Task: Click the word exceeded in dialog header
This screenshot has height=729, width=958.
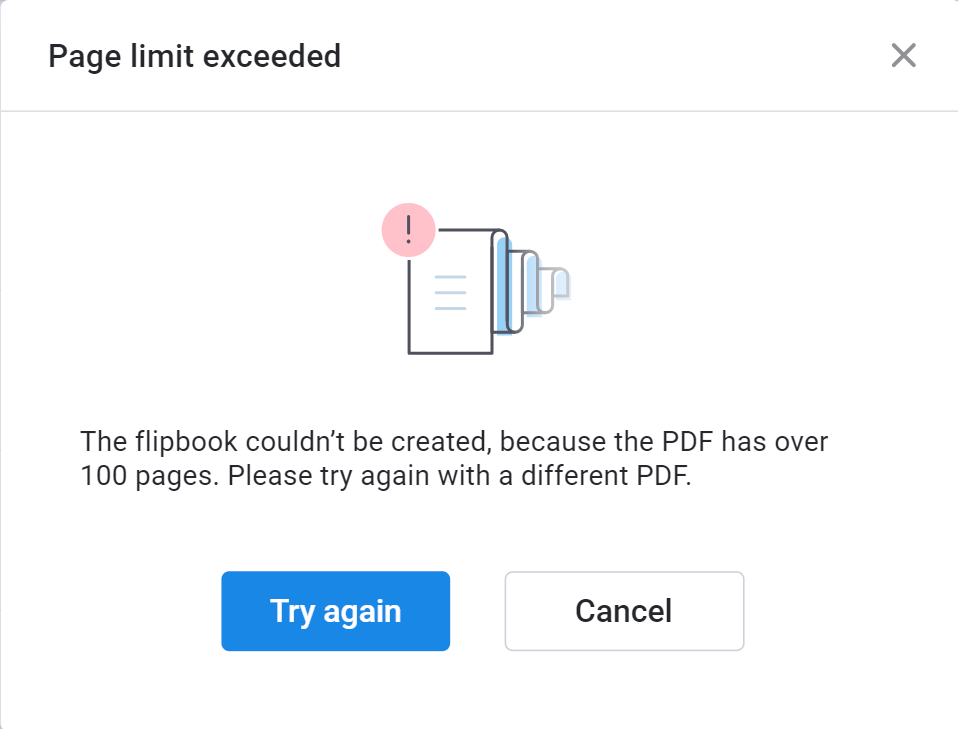Action: 272,56
